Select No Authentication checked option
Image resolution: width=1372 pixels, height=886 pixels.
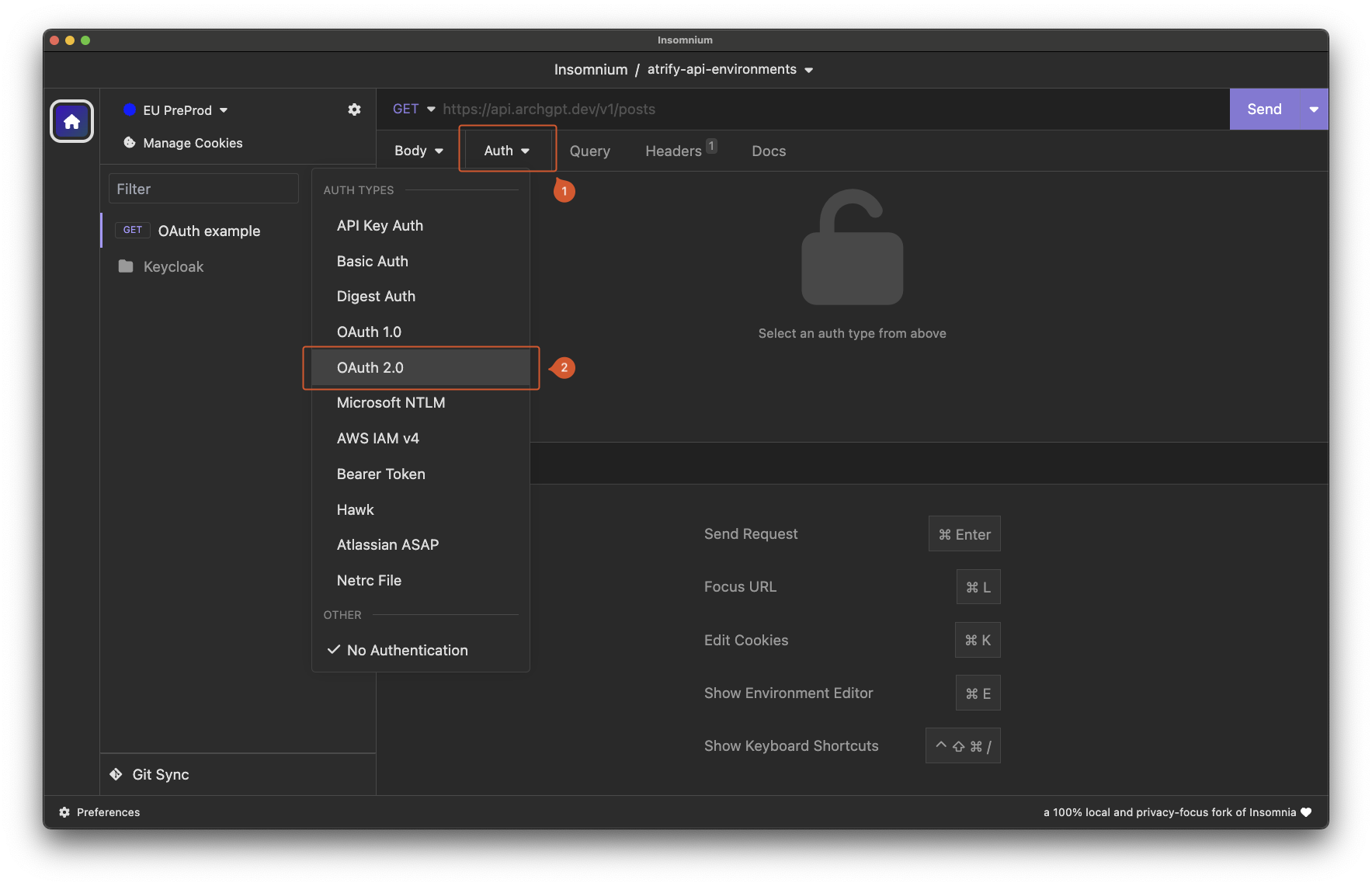click(x=407, y=651)
